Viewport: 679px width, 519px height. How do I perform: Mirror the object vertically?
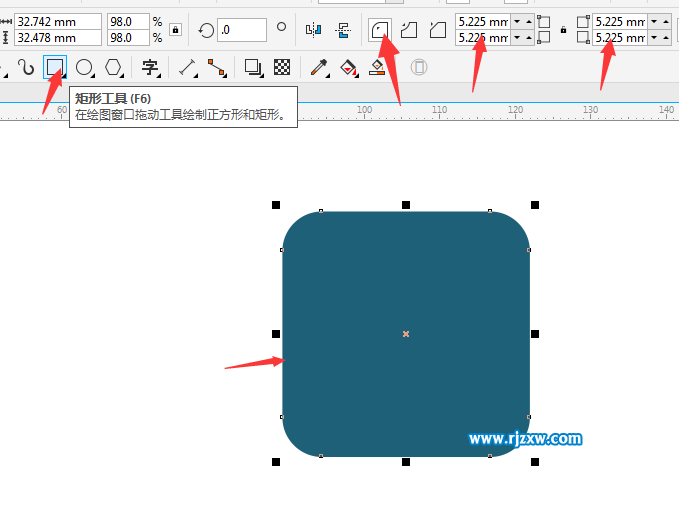(343, 30)
